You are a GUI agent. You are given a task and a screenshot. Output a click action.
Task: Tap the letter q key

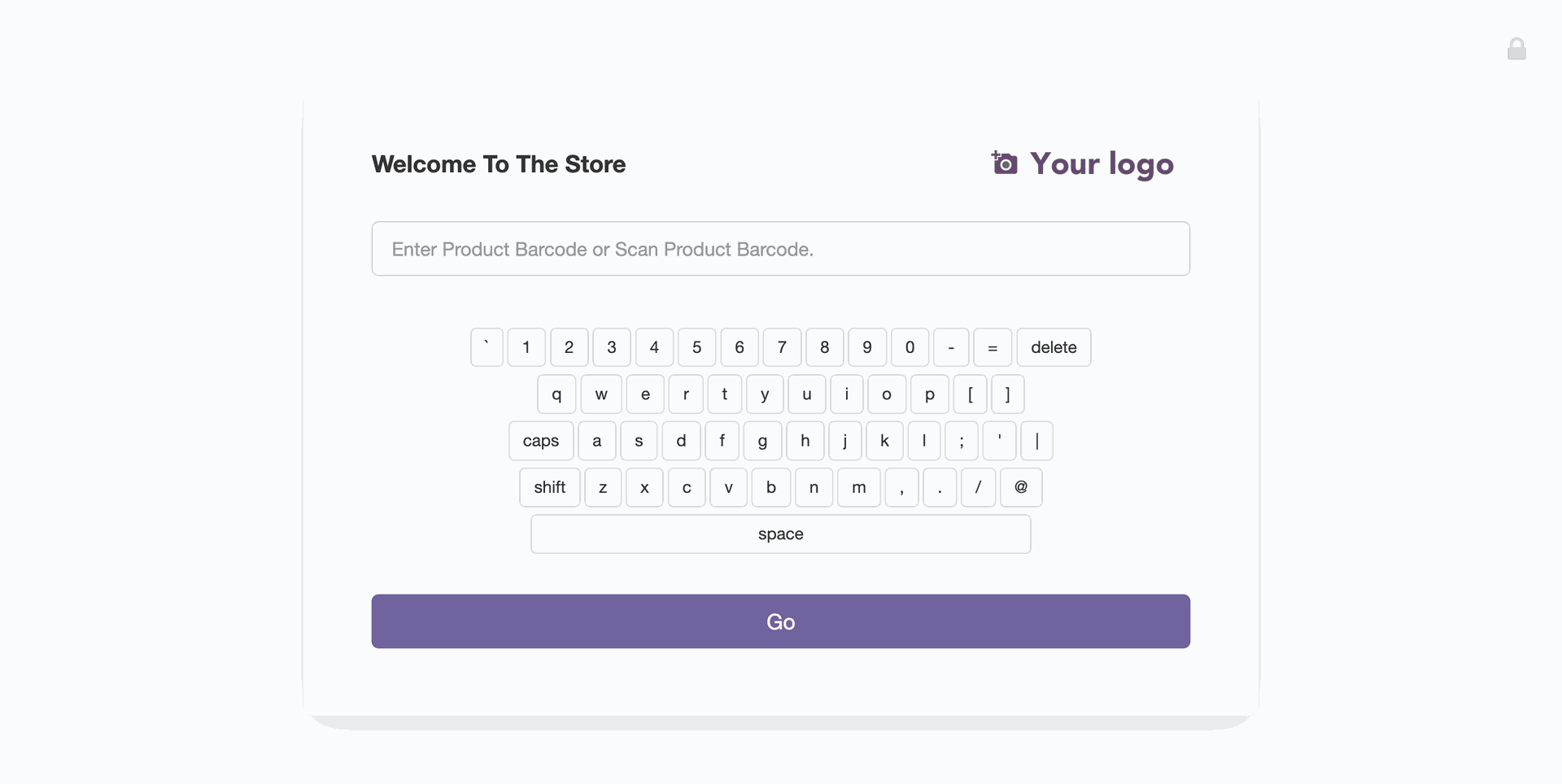[556, 394]
